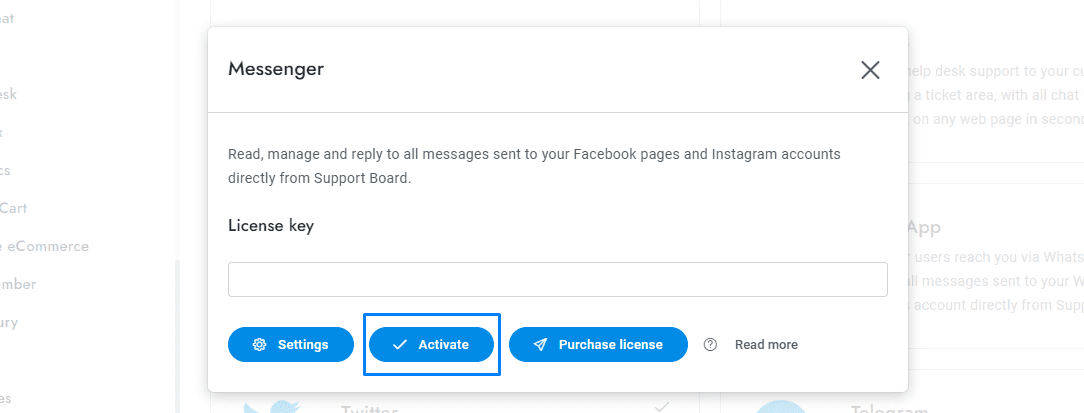The width and height of the screenshot is (1084, 413).
Task: Click the sidebar vertical scrollbar
Action: click(x=177, y=330)
